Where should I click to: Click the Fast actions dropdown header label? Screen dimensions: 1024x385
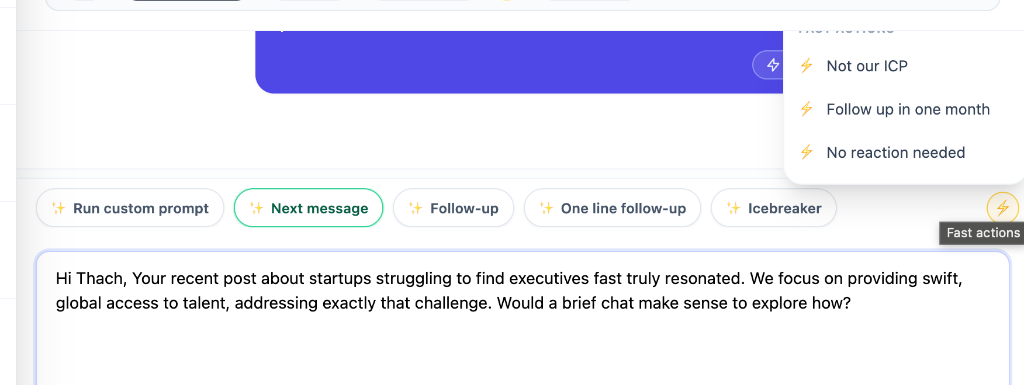(x=846, y=30)
